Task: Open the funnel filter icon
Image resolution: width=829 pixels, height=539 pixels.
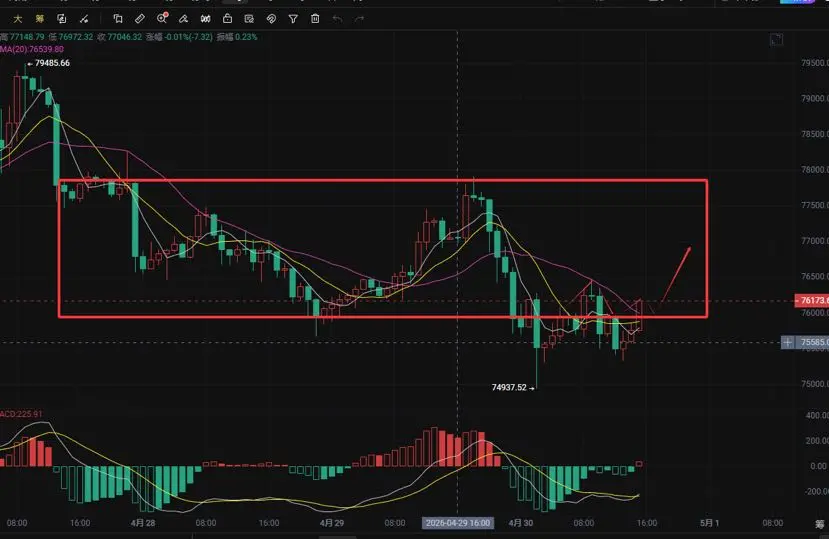Action: [293, 19]
